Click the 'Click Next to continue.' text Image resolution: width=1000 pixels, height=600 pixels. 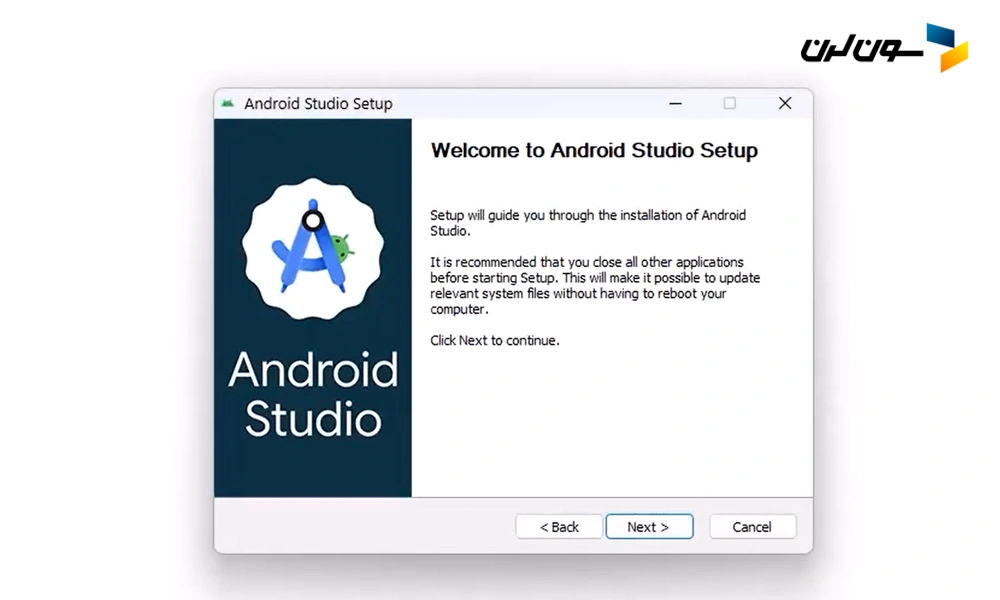click(495, 340)
